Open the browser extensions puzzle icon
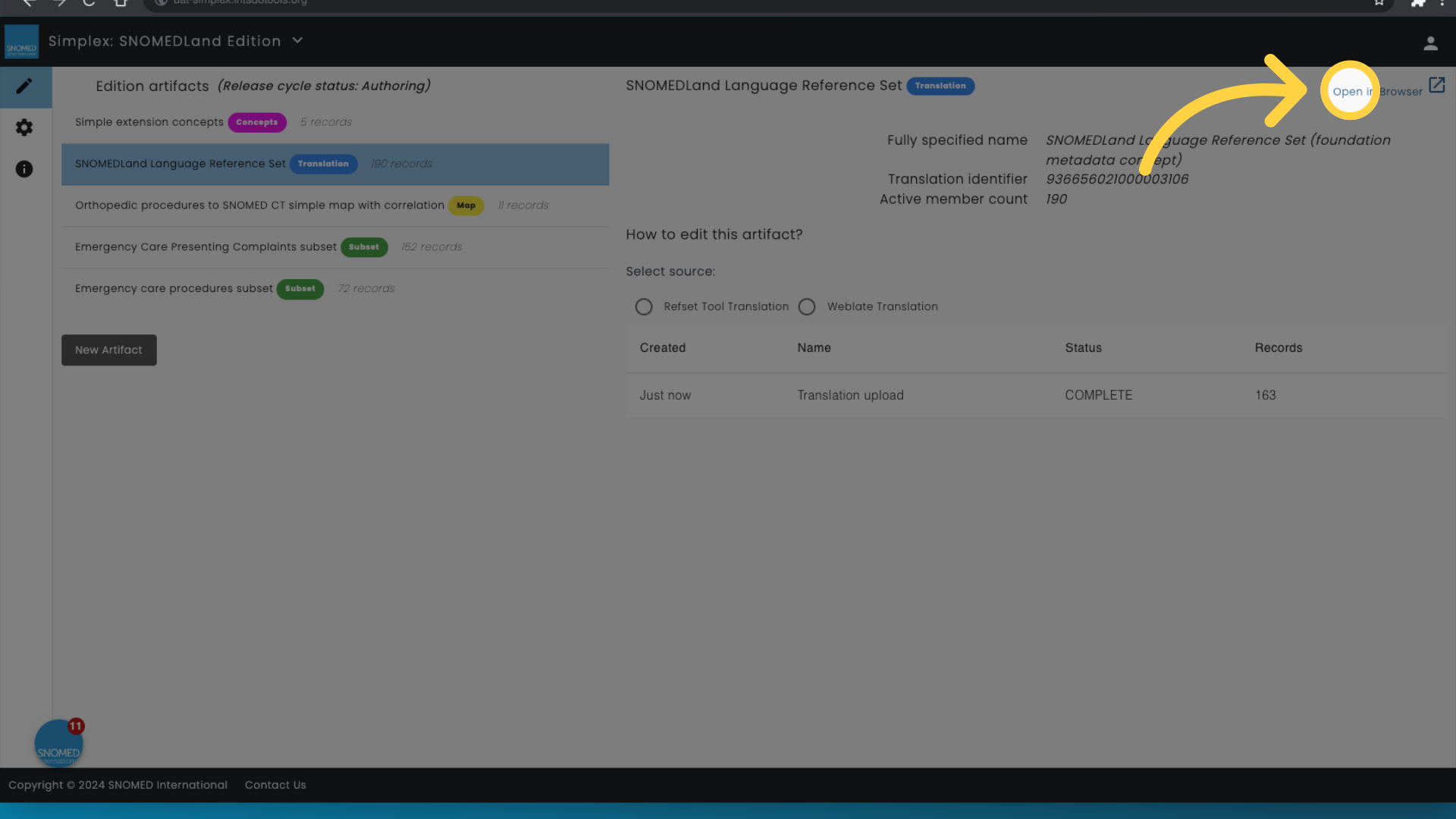 pos(1417,3)
